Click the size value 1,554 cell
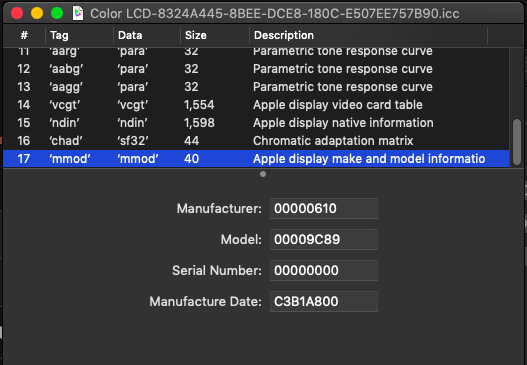527x365 pixels. coord(199,105)
